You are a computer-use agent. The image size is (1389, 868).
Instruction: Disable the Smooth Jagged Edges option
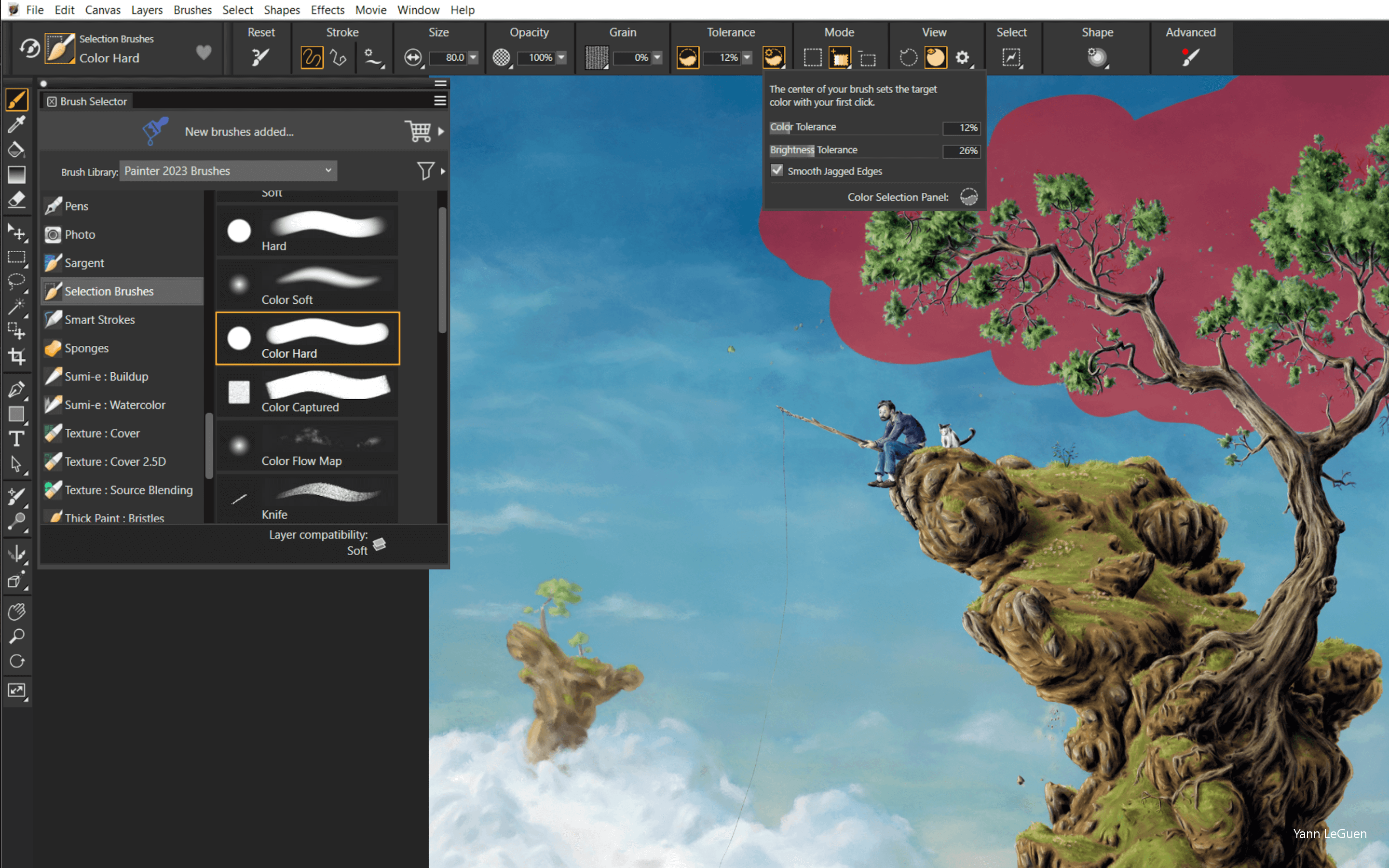(x=777, y=171)
